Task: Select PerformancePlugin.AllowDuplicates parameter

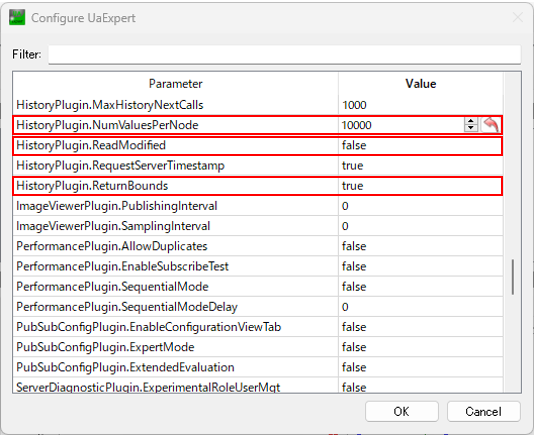Action: tap(112, 246)
